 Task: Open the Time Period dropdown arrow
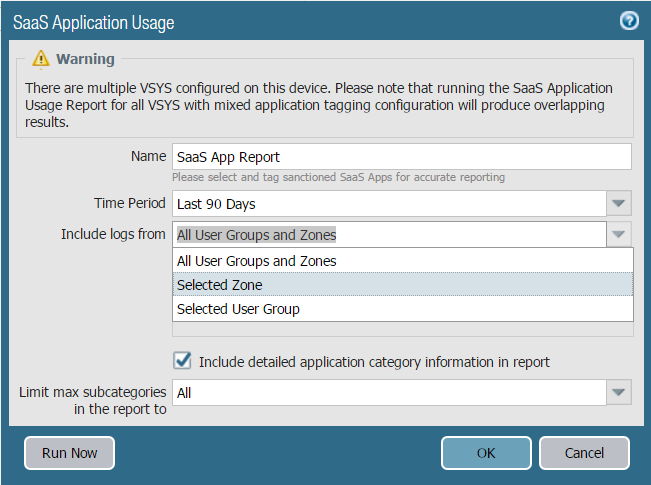click(619, 204)
